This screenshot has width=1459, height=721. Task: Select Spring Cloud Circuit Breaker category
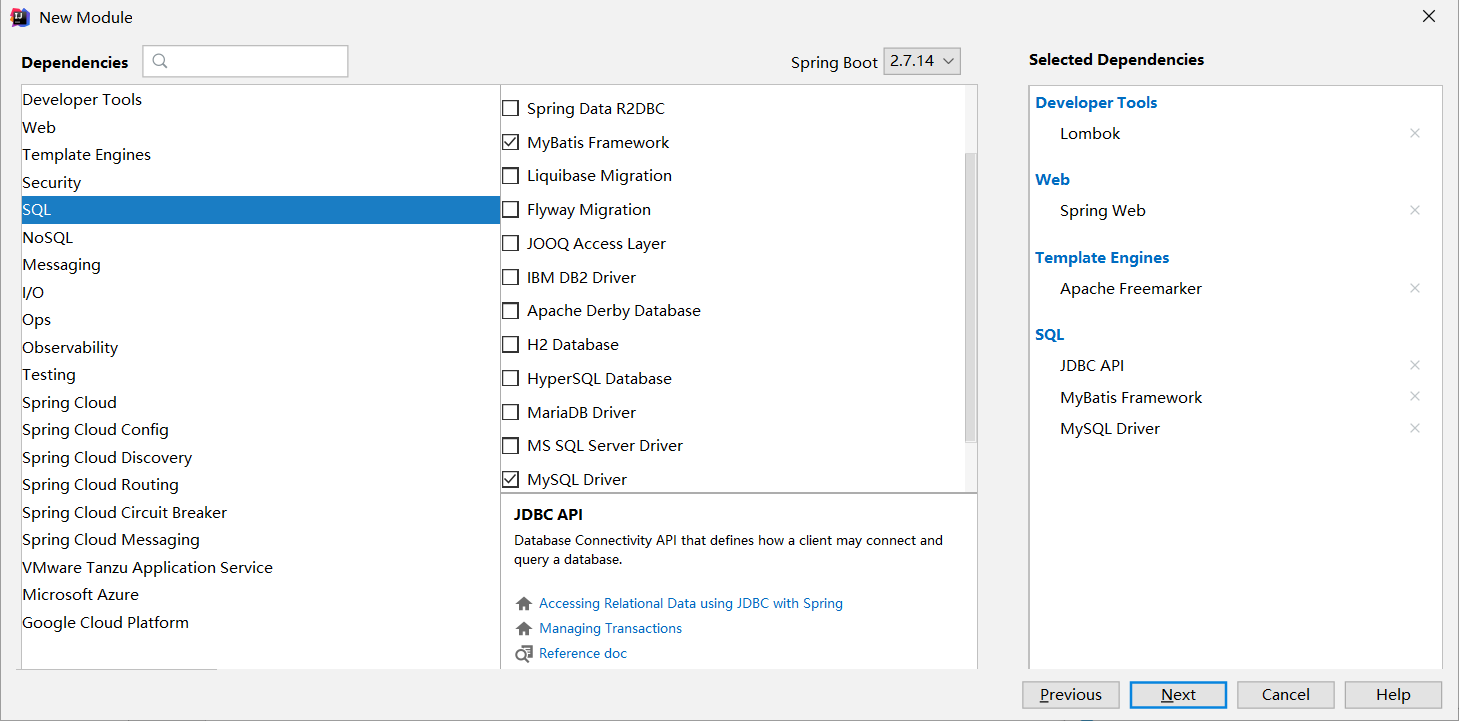click(260, 512)
